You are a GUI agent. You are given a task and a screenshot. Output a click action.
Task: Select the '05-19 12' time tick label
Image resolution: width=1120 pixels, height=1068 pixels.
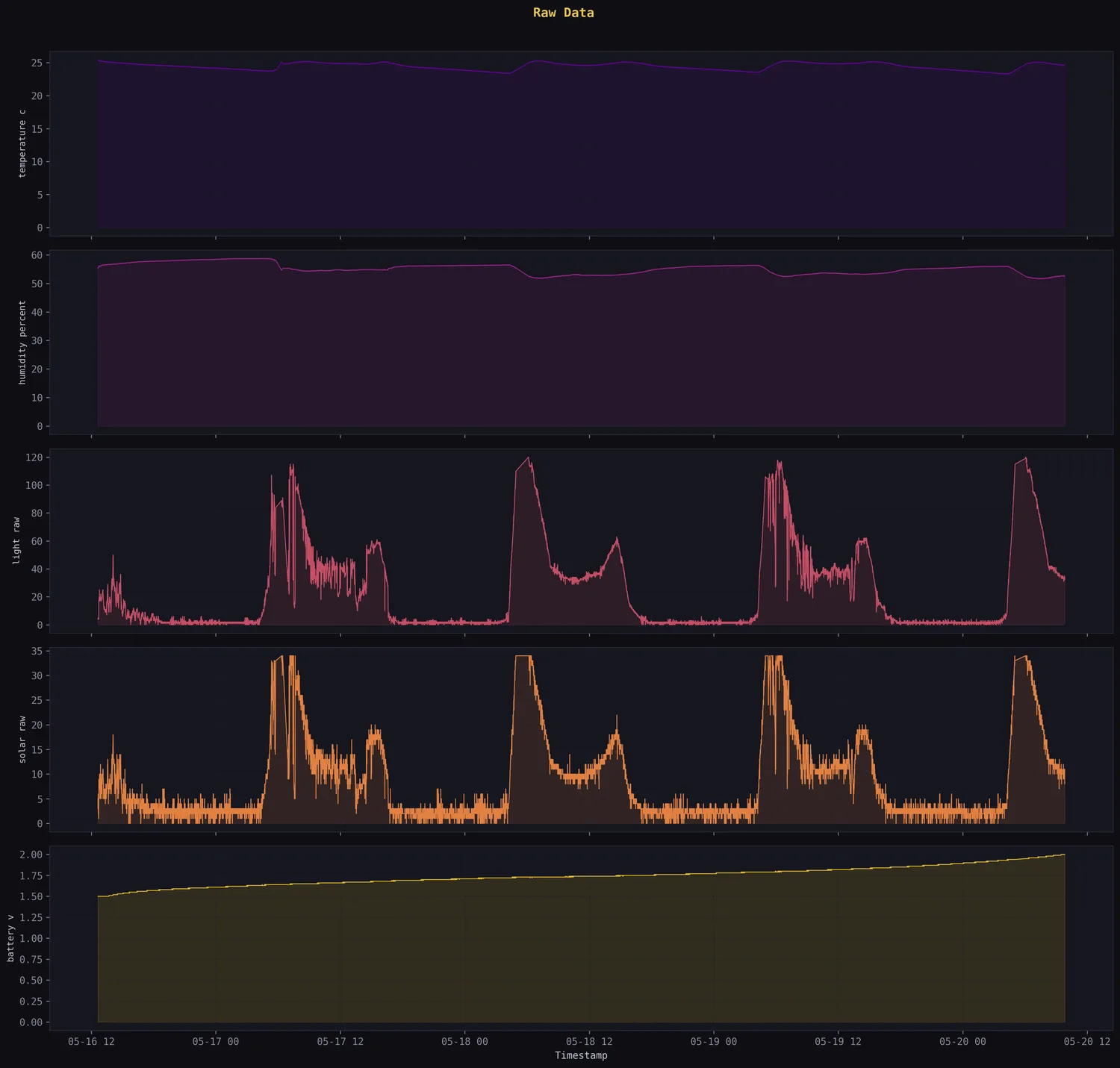pyautogui.click(x=838, y=1041)
